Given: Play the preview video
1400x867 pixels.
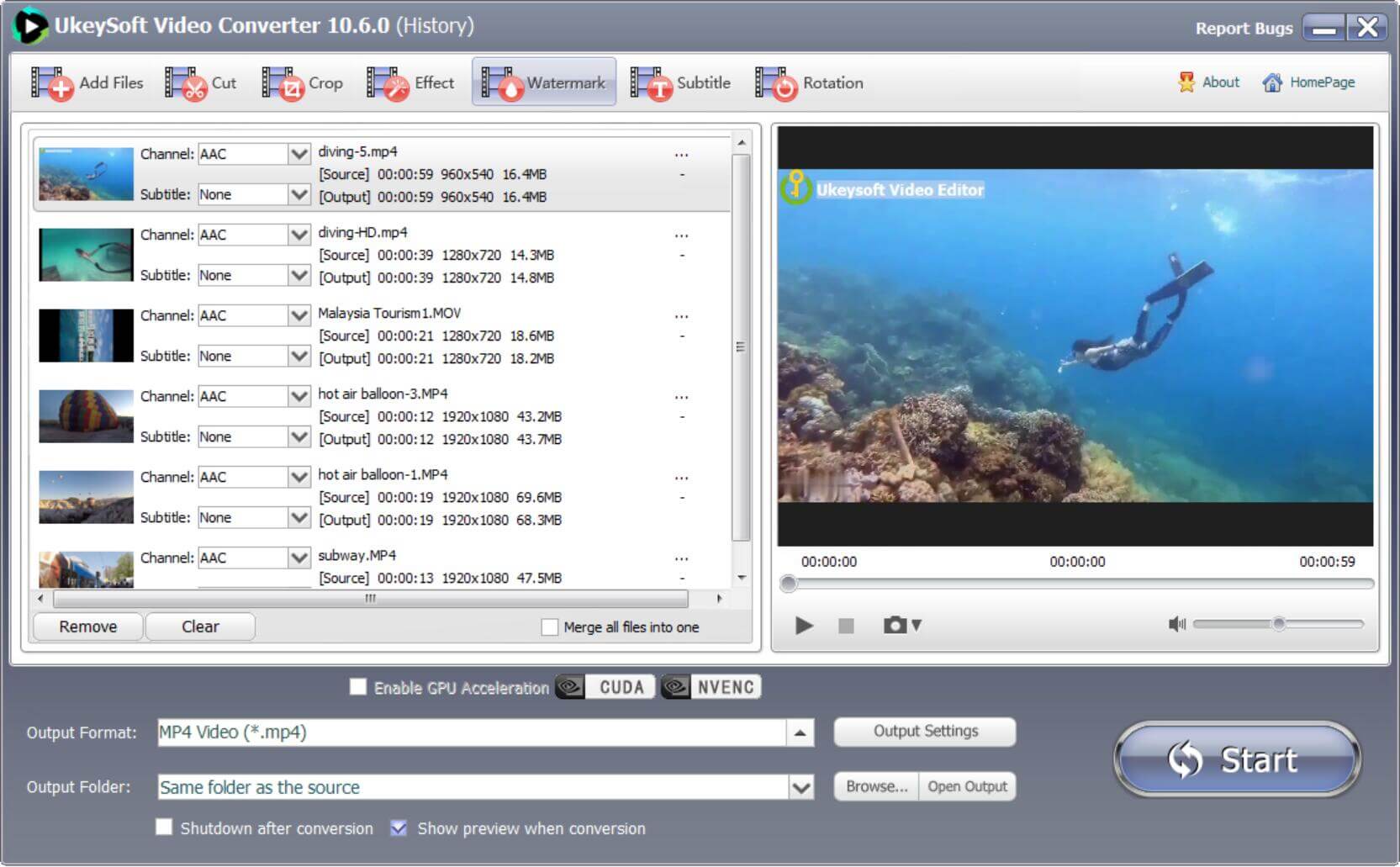Looking at the screenshot, I should click(x=804, y=626).
